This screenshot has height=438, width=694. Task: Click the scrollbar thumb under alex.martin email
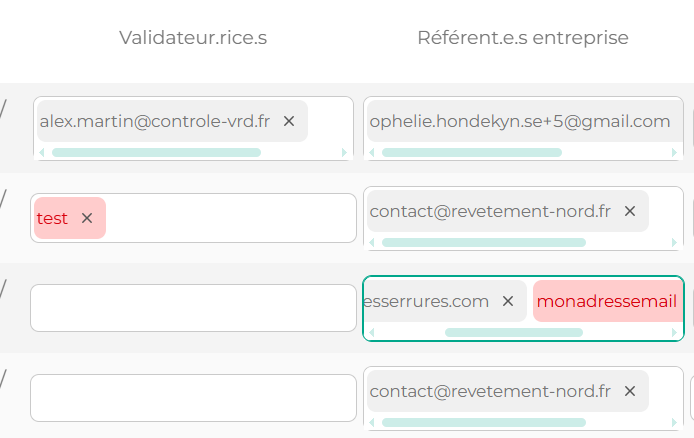[x=156, y=153]
